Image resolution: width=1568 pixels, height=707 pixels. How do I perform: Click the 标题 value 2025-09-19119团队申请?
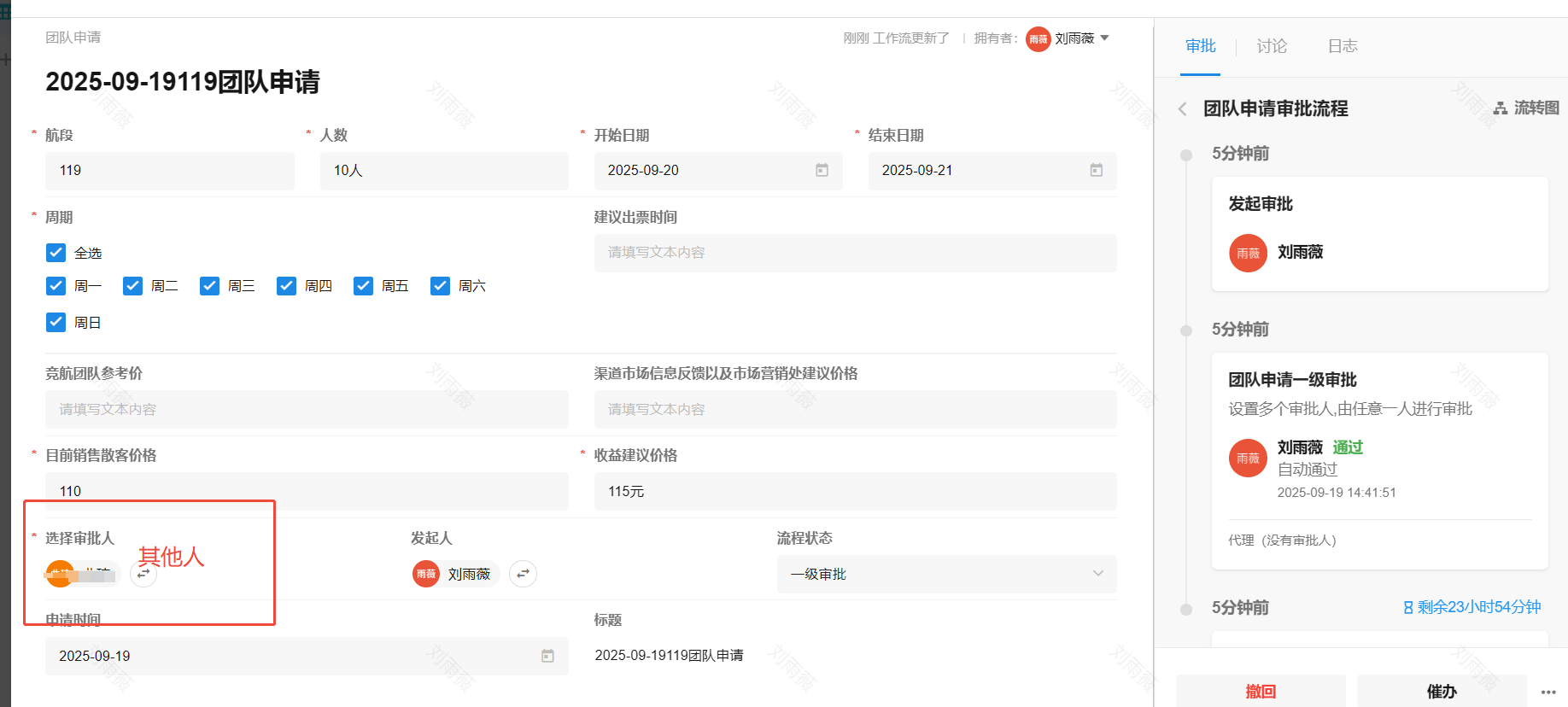point(669,656)
